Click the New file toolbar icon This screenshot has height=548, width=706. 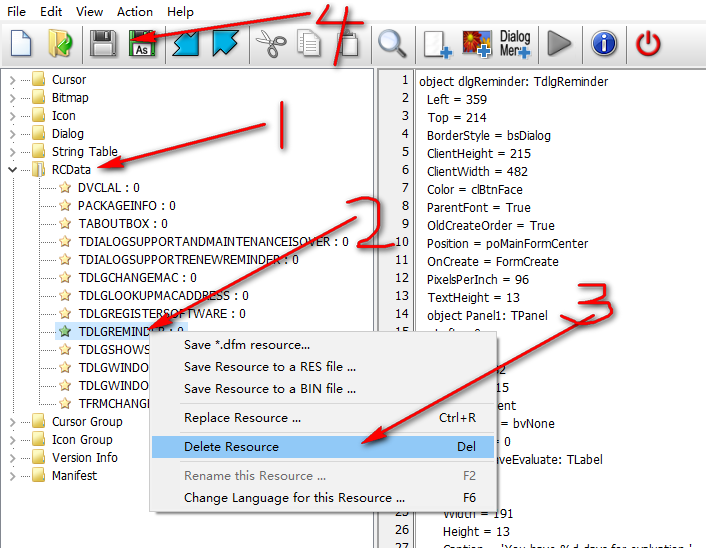21,43
